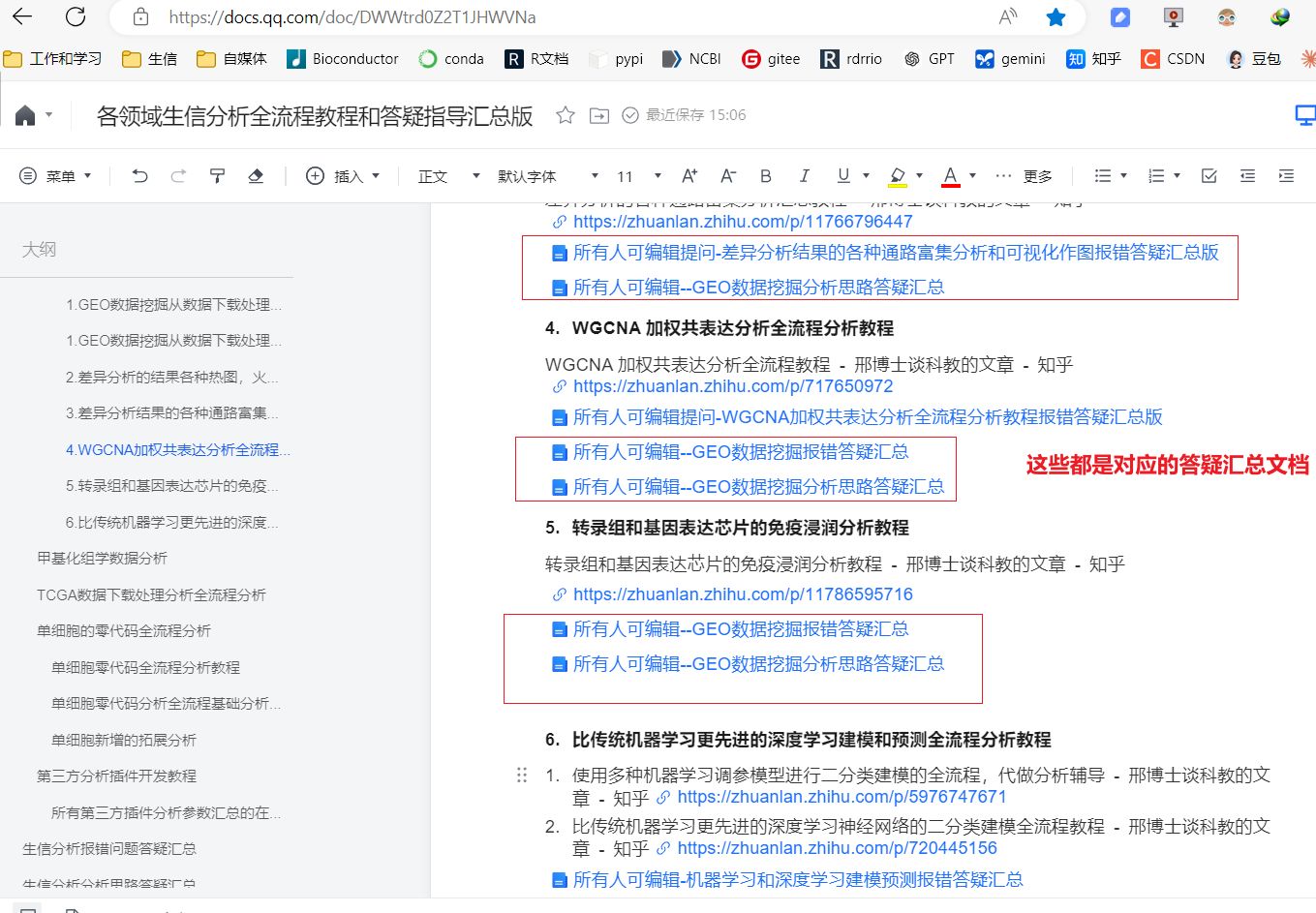Jump to outline item 甲基化组学数据分析
1316x913 pixels.
coord(102,558)
